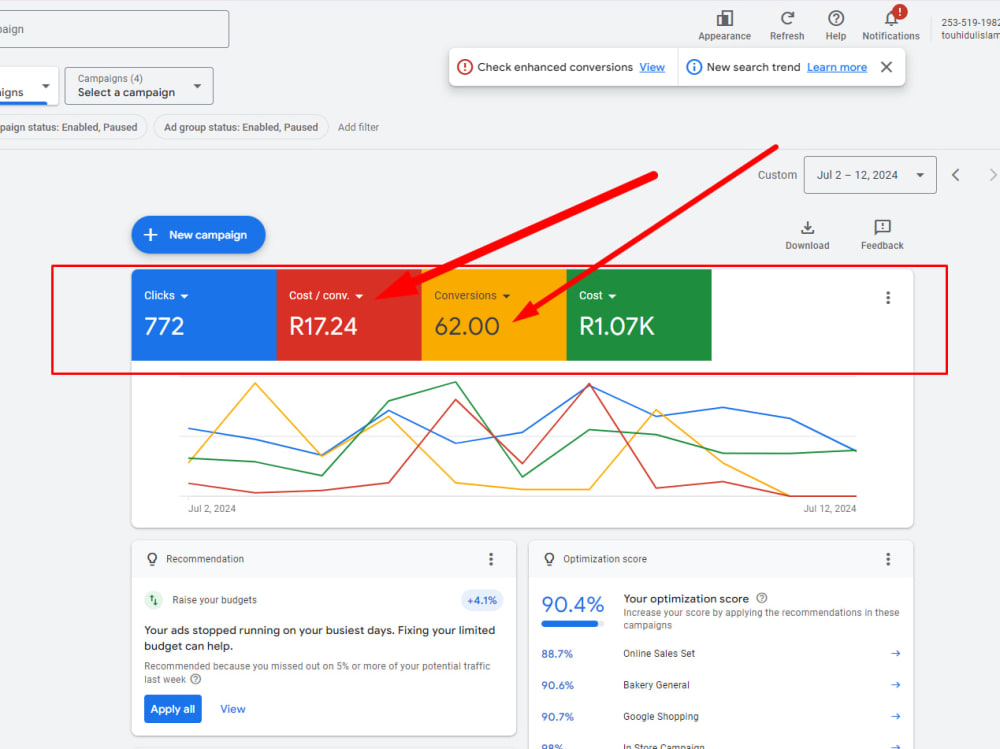Image resolution: width=1000 pixels, height=749 pixels.
Task: Click Optimization score lightbulb icon
Action: (549, 560)
